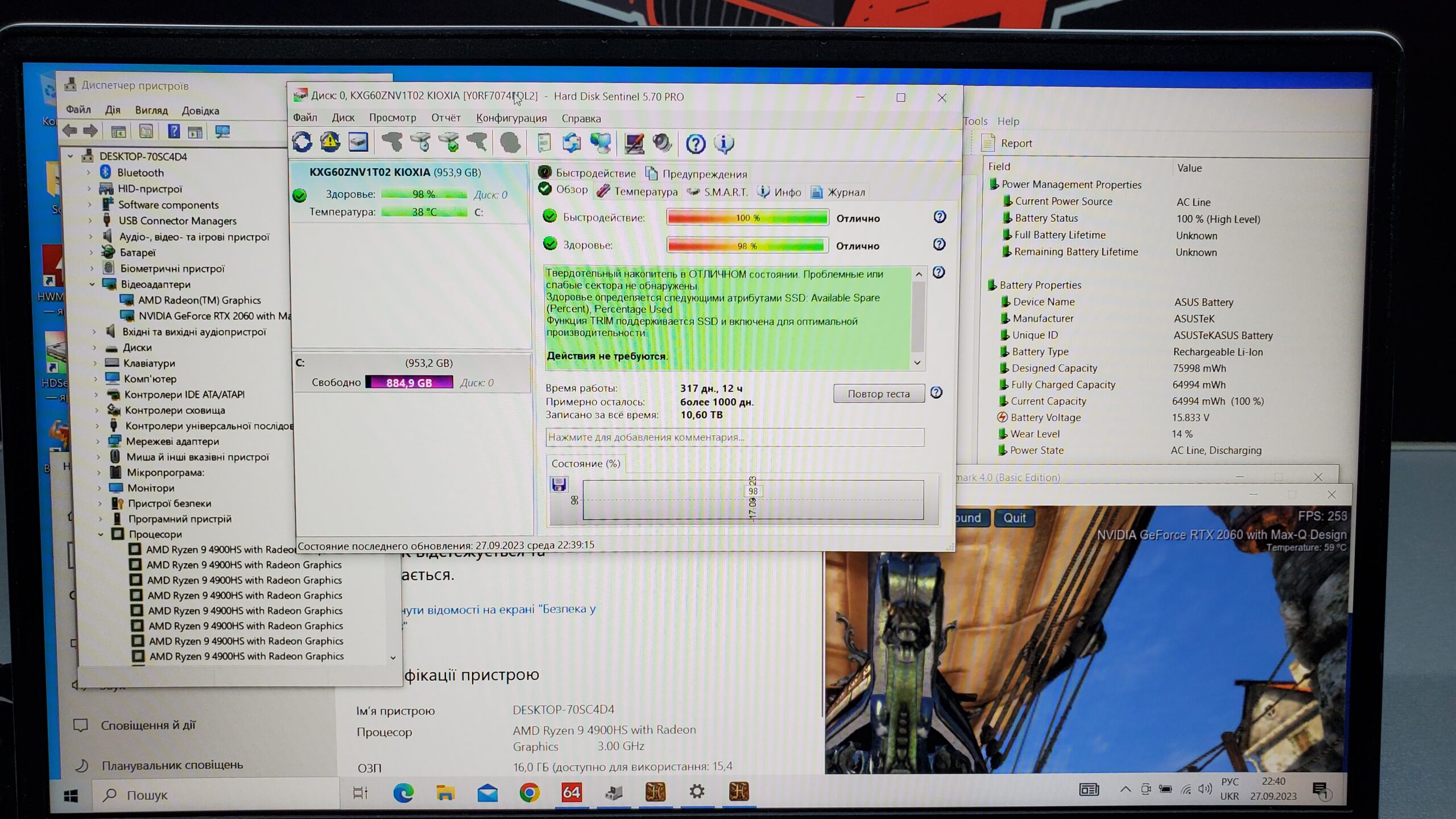Collapse the Процесори tree node
1456x819 pixels.
click(101, 534)
